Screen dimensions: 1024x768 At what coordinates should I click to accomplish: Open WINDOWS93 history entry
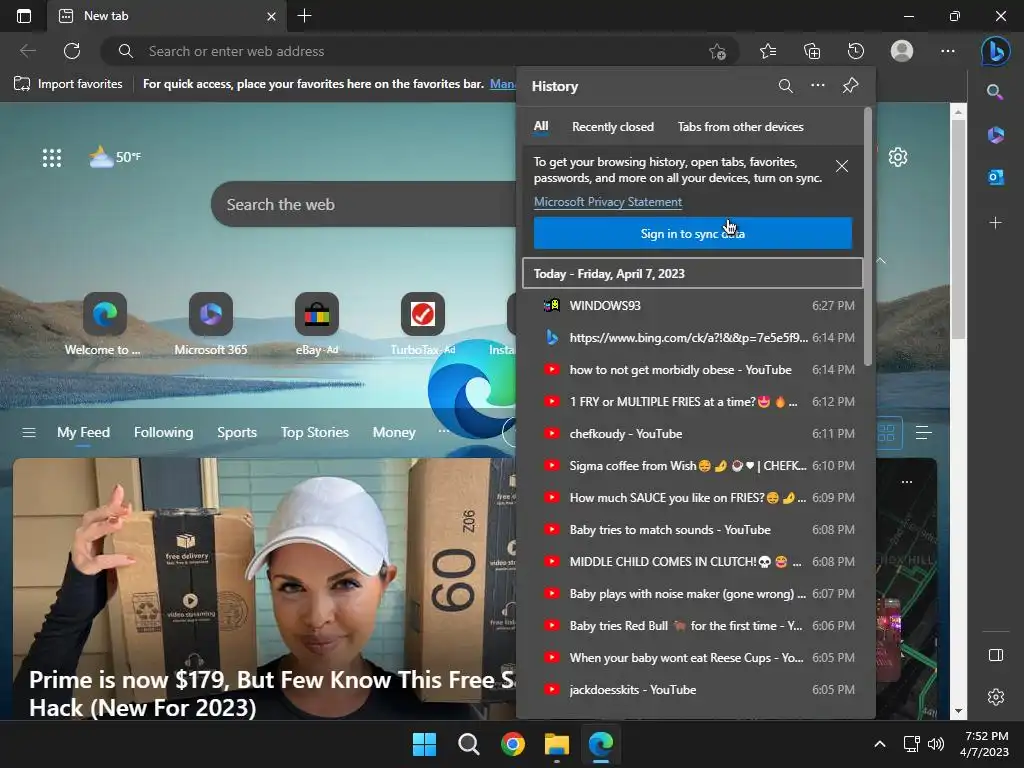pos(692,306)
